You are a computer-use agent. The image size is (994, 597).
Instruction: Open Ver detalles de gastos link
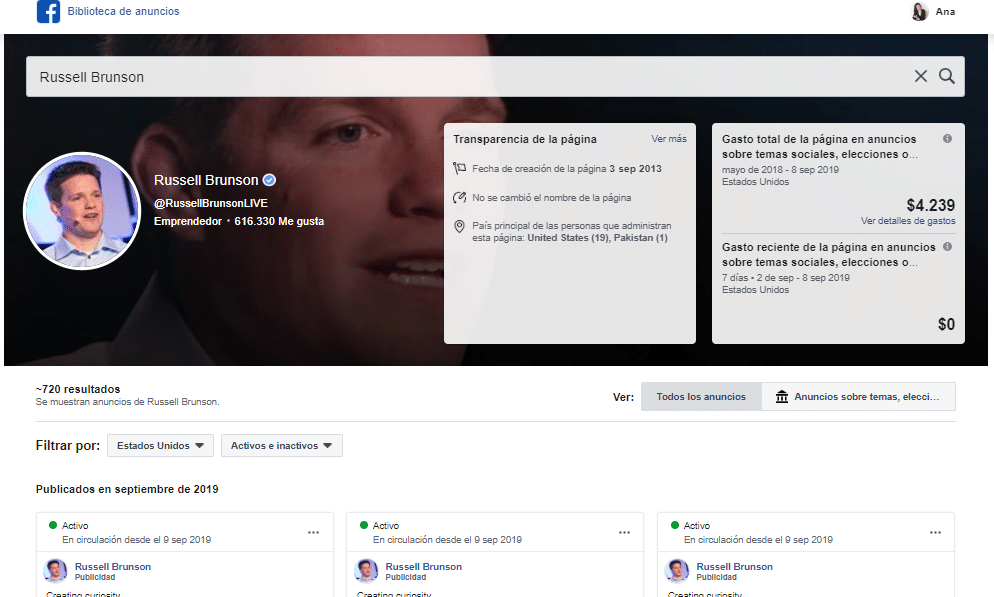[908, 221]
